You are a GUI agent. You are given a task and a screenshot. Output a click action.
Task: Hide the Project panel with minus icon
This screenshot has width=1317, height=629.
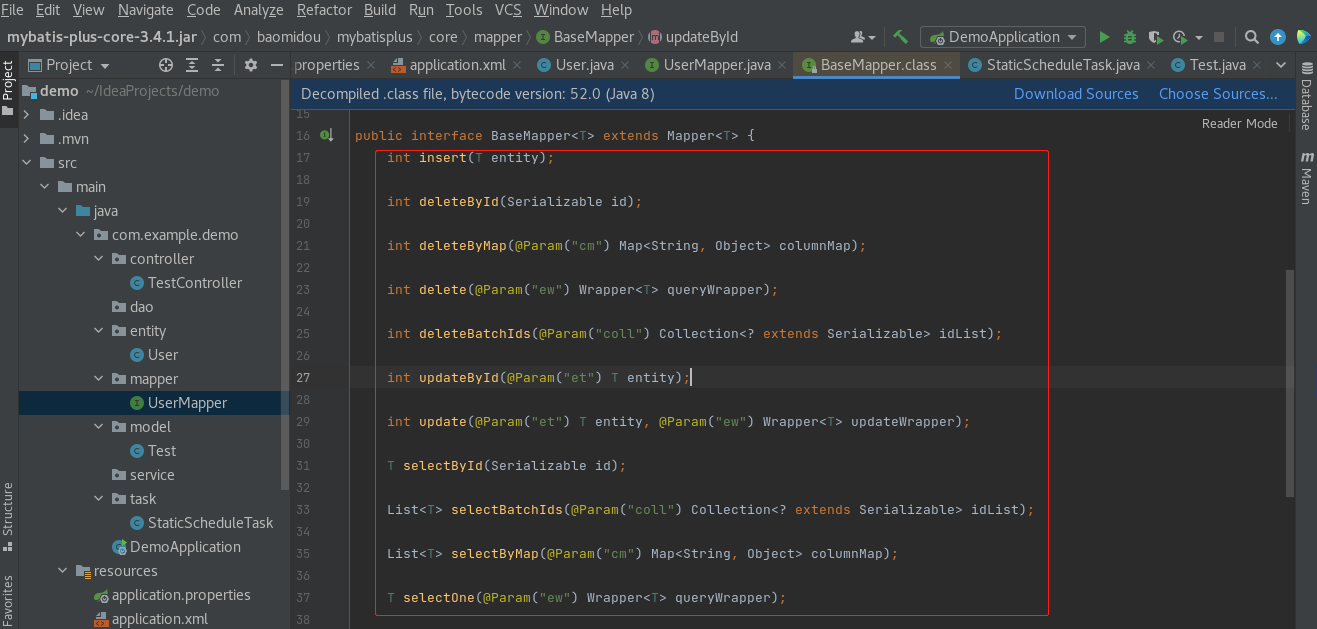coord(276,65)
